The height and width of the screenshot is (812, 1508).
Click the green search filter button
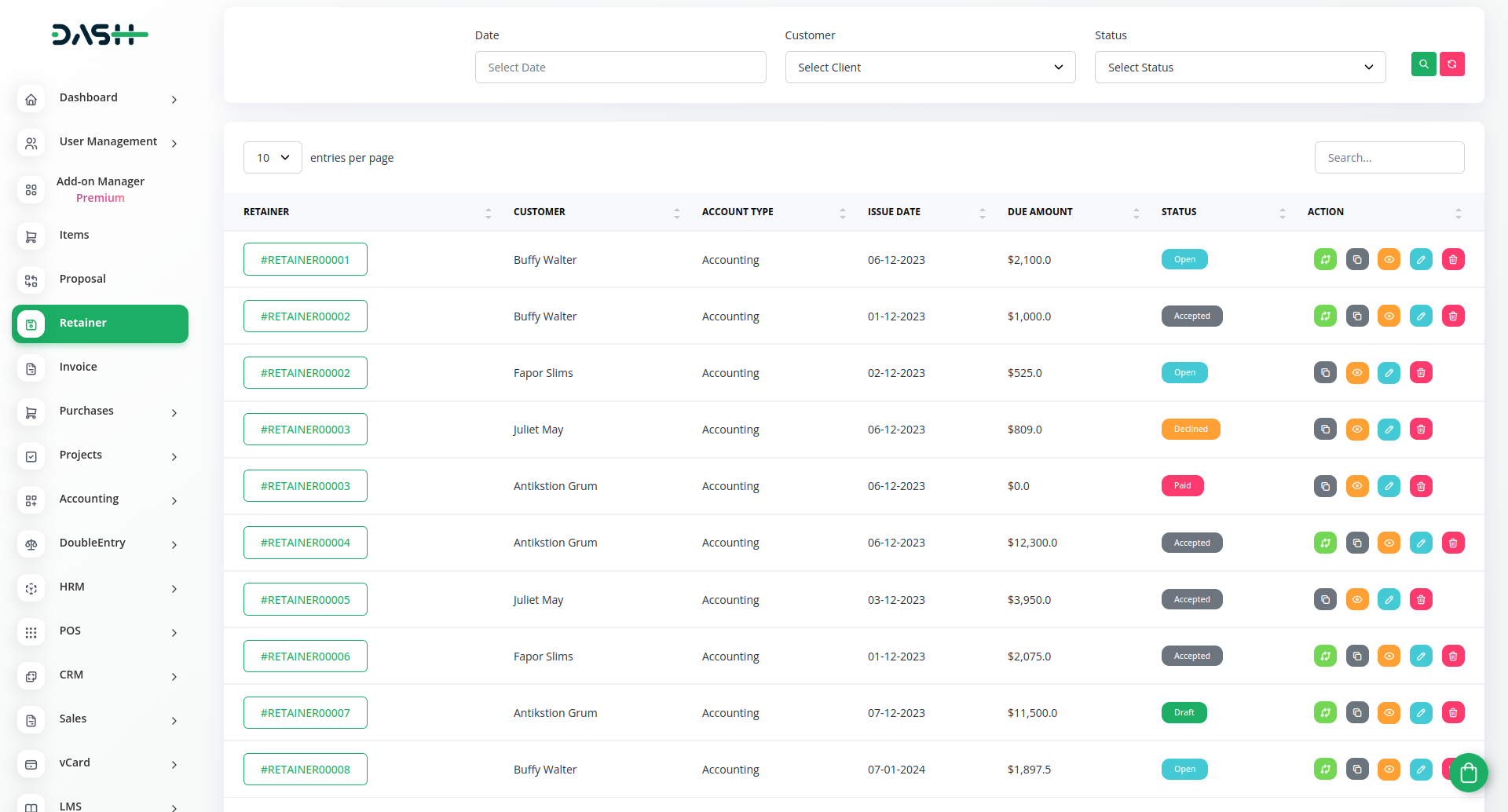[x=1423, y=64]
